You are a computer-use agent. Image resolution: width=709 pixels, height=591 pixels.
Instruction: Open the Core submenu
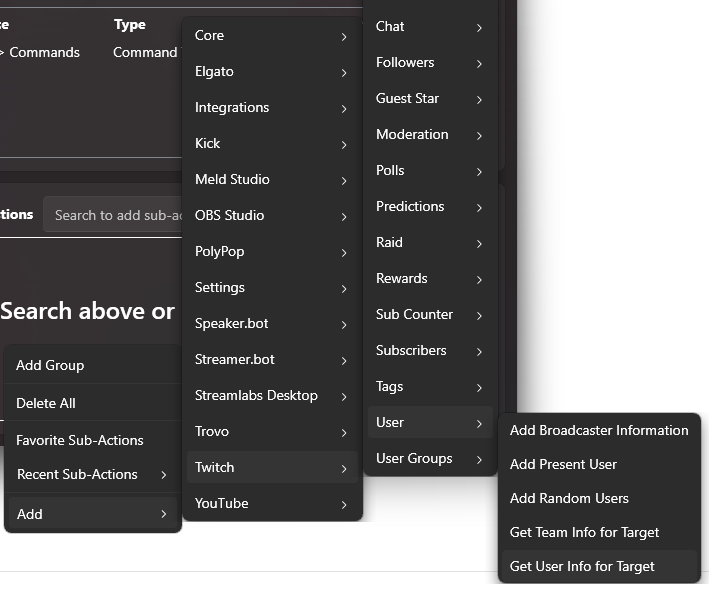272,35
